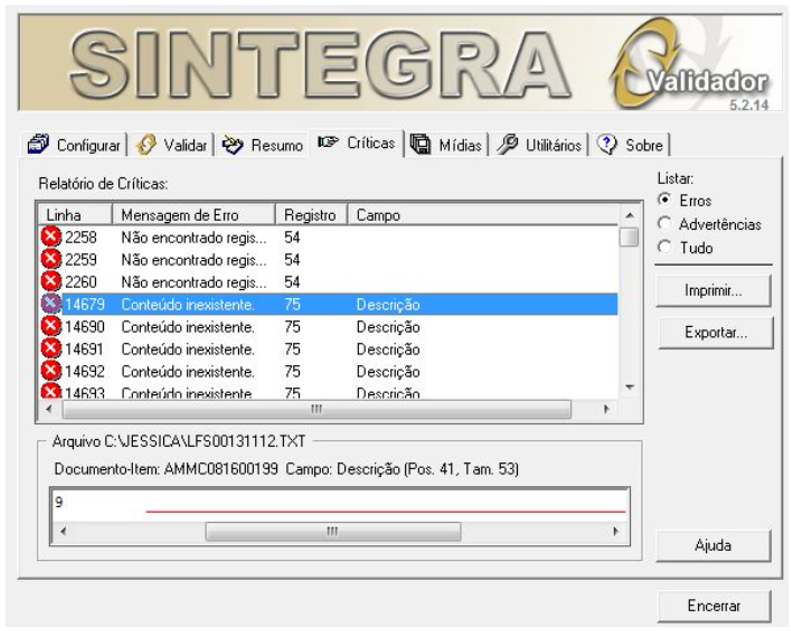
Task: Open the Configurar tab
Action: 75,145
